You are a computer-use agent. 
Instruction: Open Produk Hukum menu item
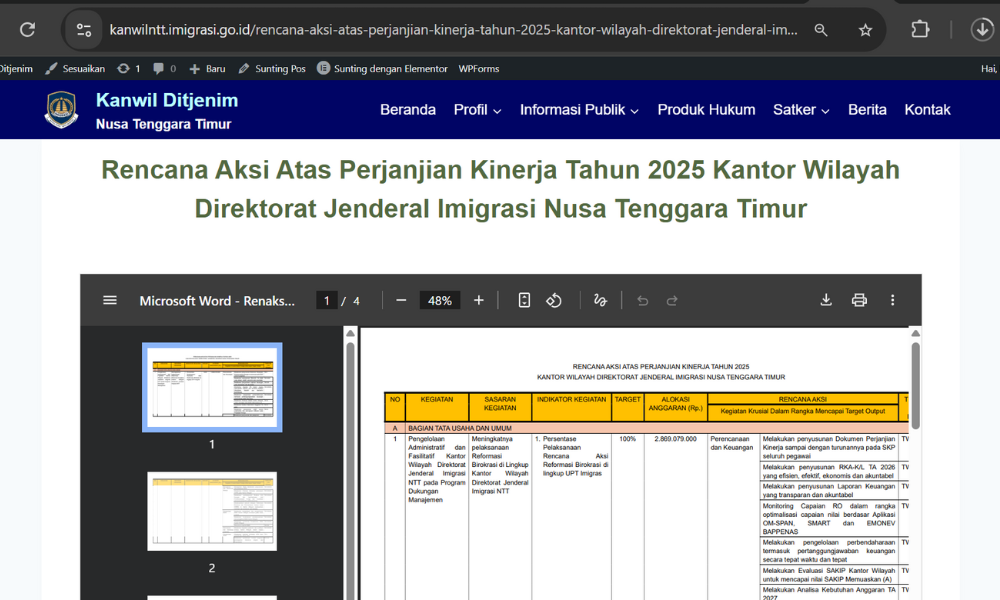[x=706, y=110]
